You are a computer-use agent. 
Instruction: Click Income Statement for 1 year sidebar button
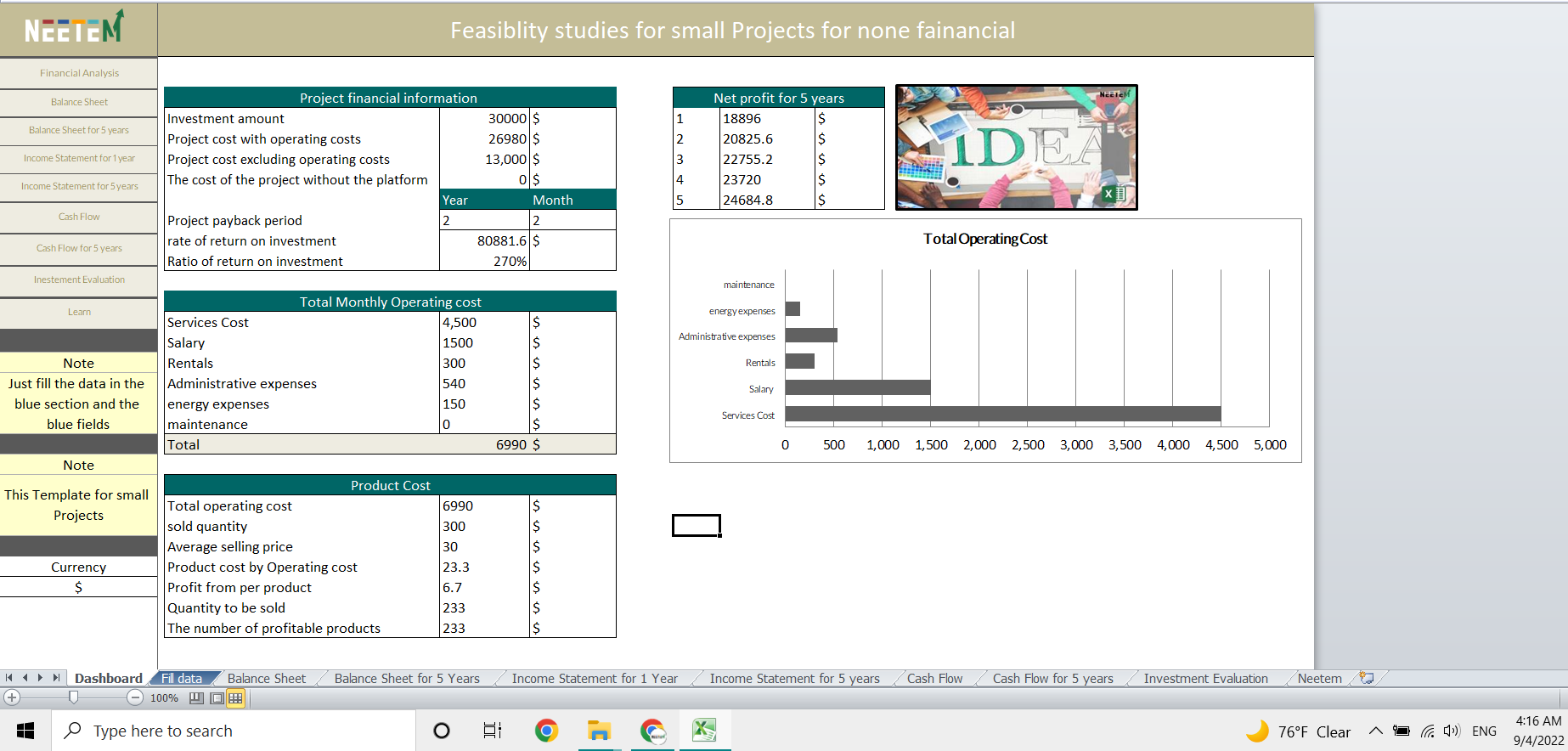pos(79,158)
